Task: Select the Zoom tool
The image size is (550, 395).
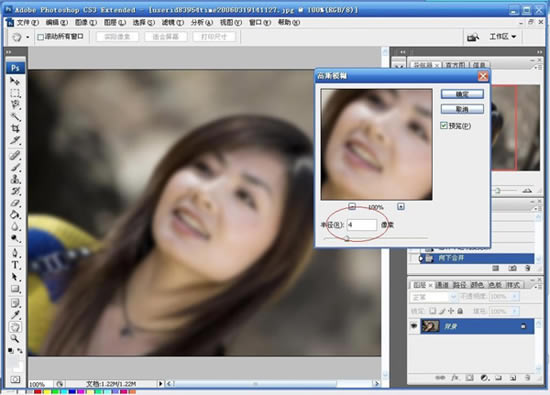Action: [x=15, y=339]
